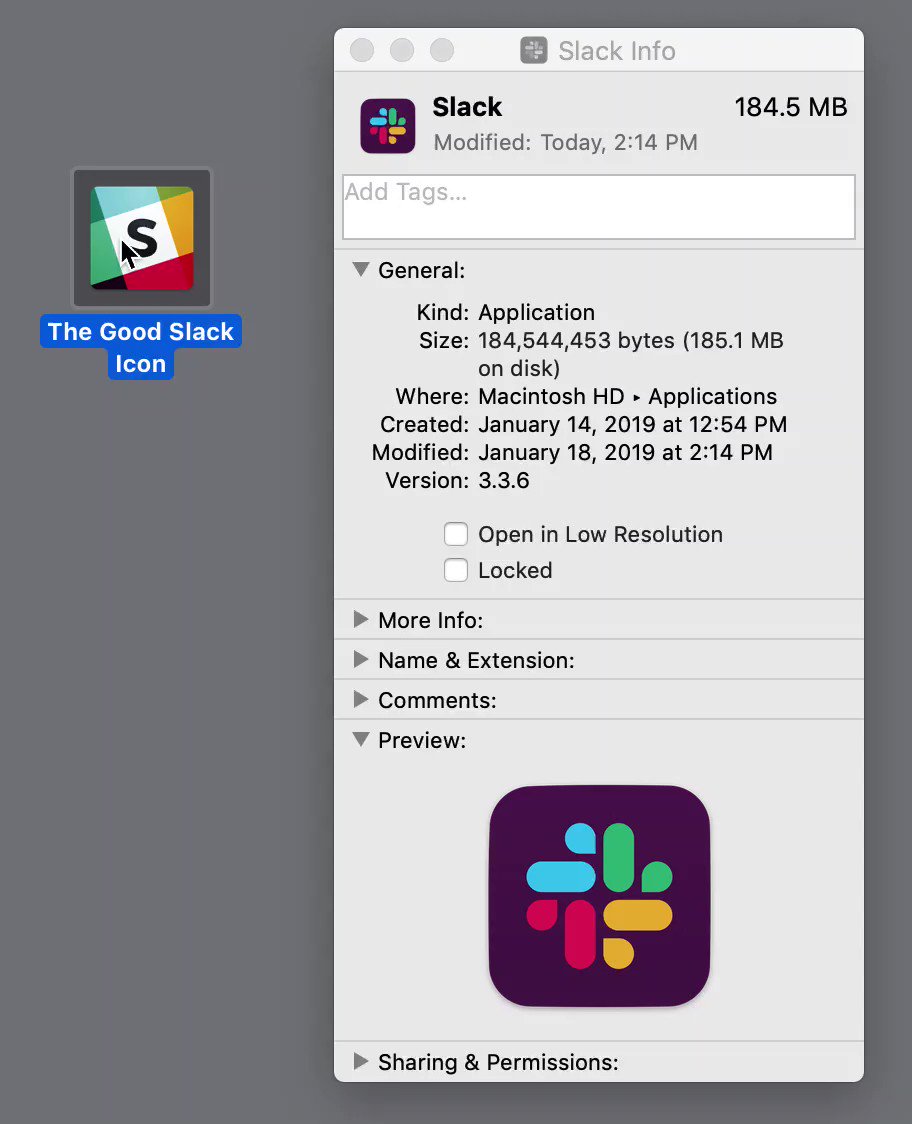Close the Slack Info window
Screen dimensions: 912x1124
(x=362, y=50)
